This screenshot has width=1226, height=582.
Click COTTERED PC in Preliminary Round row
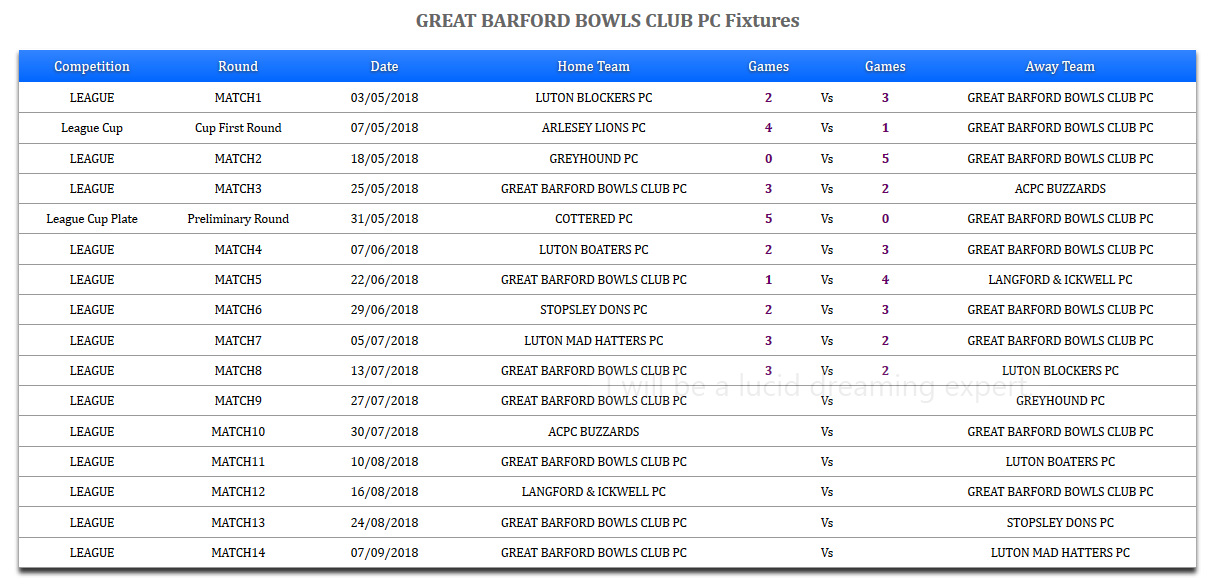pyautogui.click(x=594, y=219)
